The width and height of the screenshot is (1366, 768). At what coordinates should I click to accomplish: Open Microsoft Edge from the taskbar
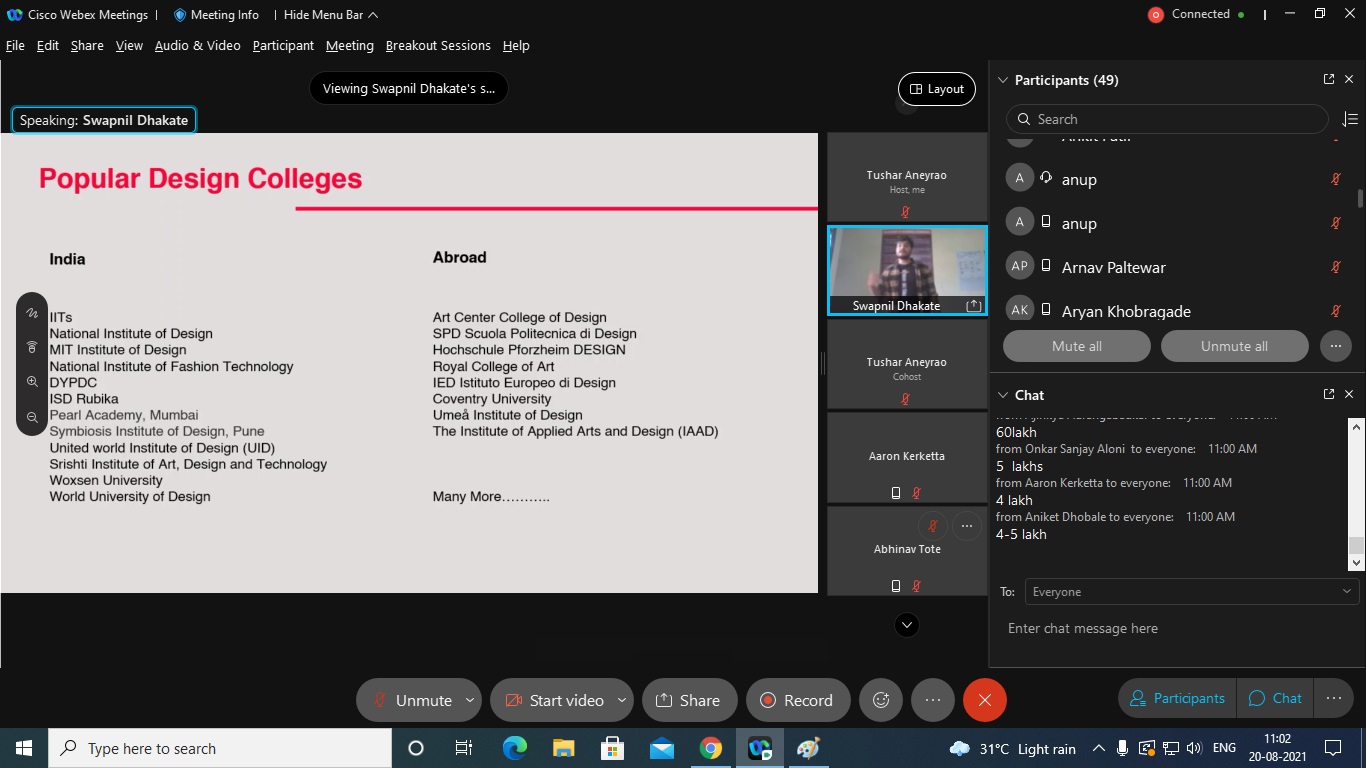tap(514, 748)
